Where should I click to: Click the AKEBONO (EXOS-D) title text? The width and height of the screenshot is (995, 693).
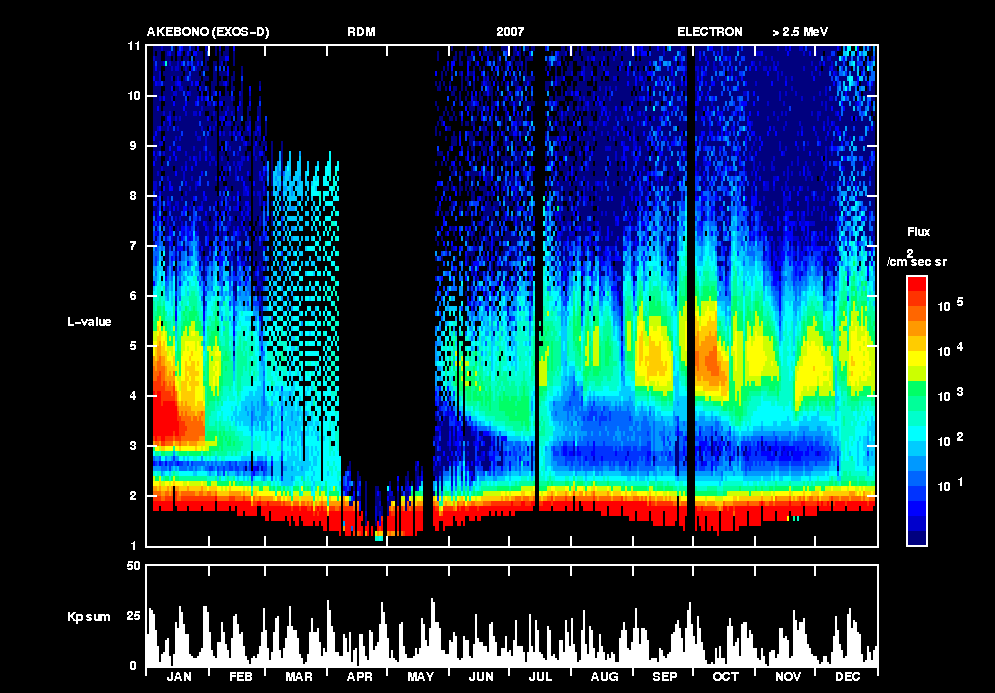(208, 32)
